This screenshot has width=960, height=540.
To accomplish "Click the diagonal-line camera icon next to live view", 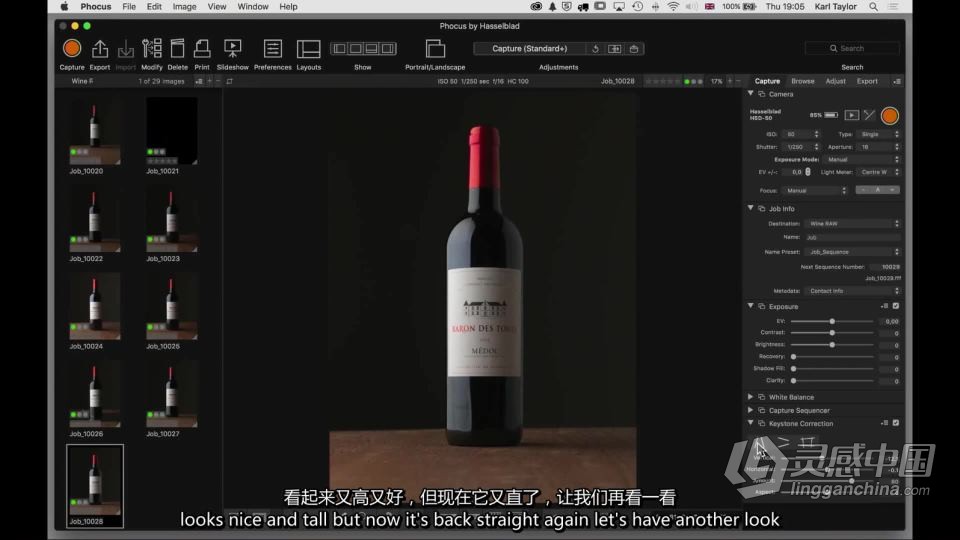I will [x=869, y=115].
